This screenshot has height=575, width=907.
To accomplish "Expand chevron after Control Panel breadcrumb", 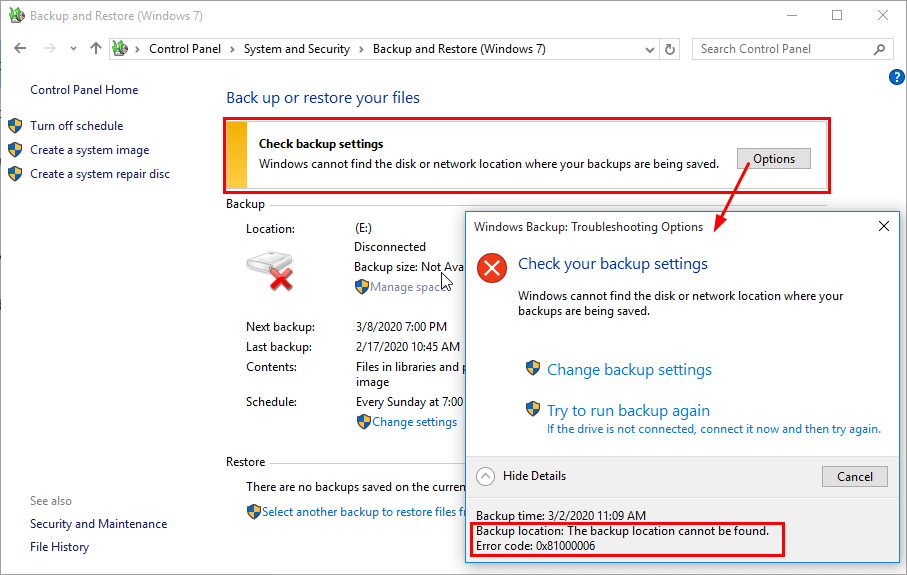I will [x=232, y=50].
